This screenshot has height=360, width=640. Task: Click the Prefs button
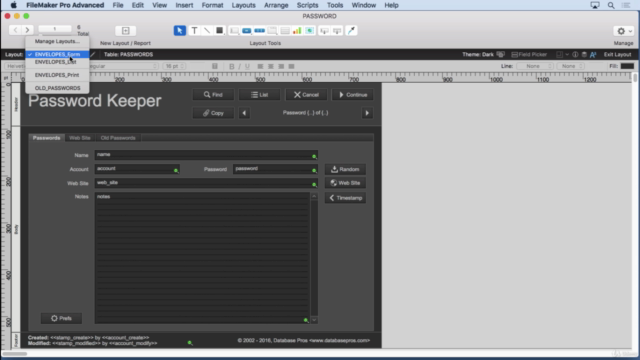61,318
